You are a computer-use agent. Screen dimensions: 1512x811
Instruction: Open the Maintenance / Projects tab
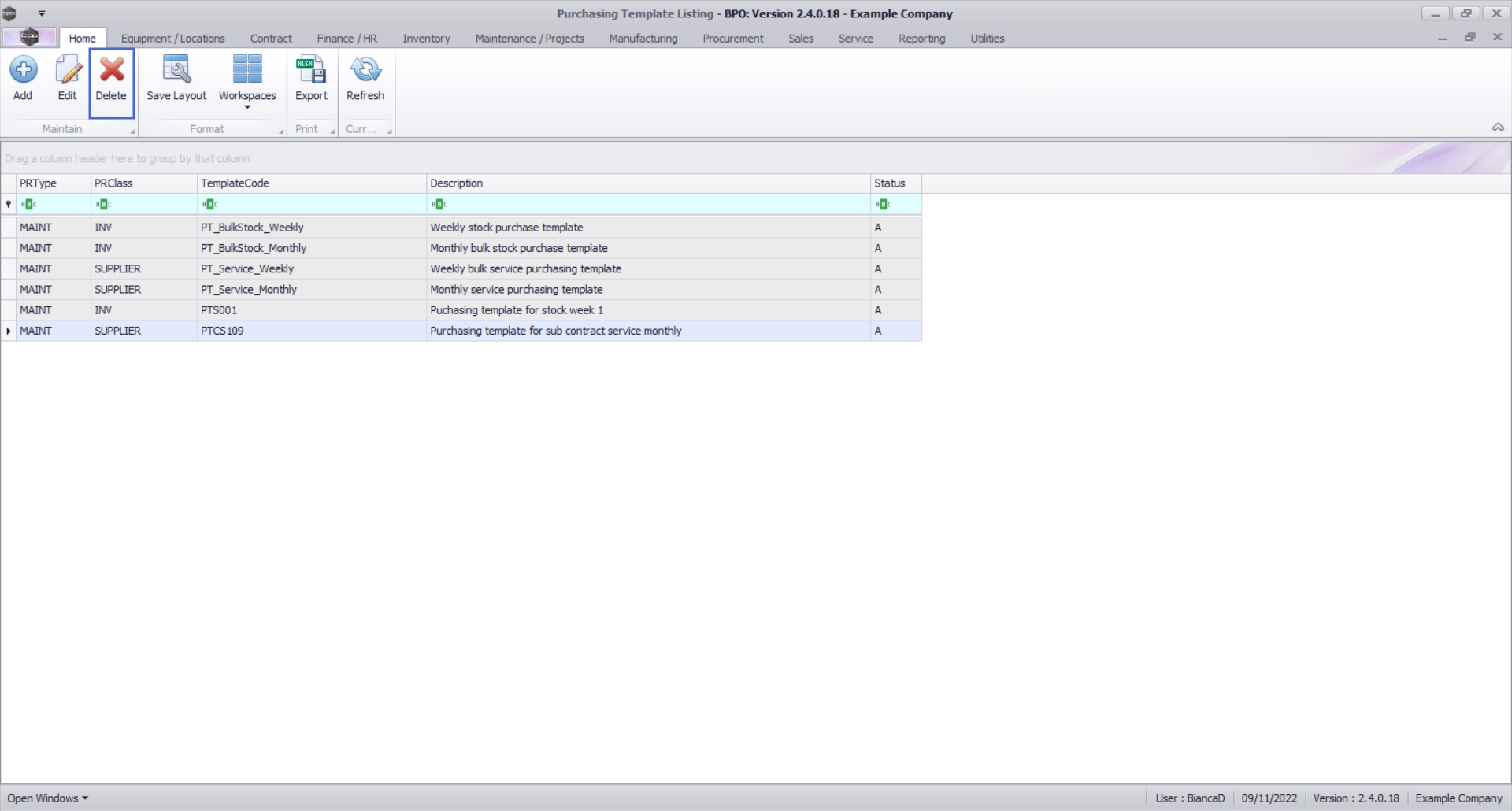(x=529, y=38)
